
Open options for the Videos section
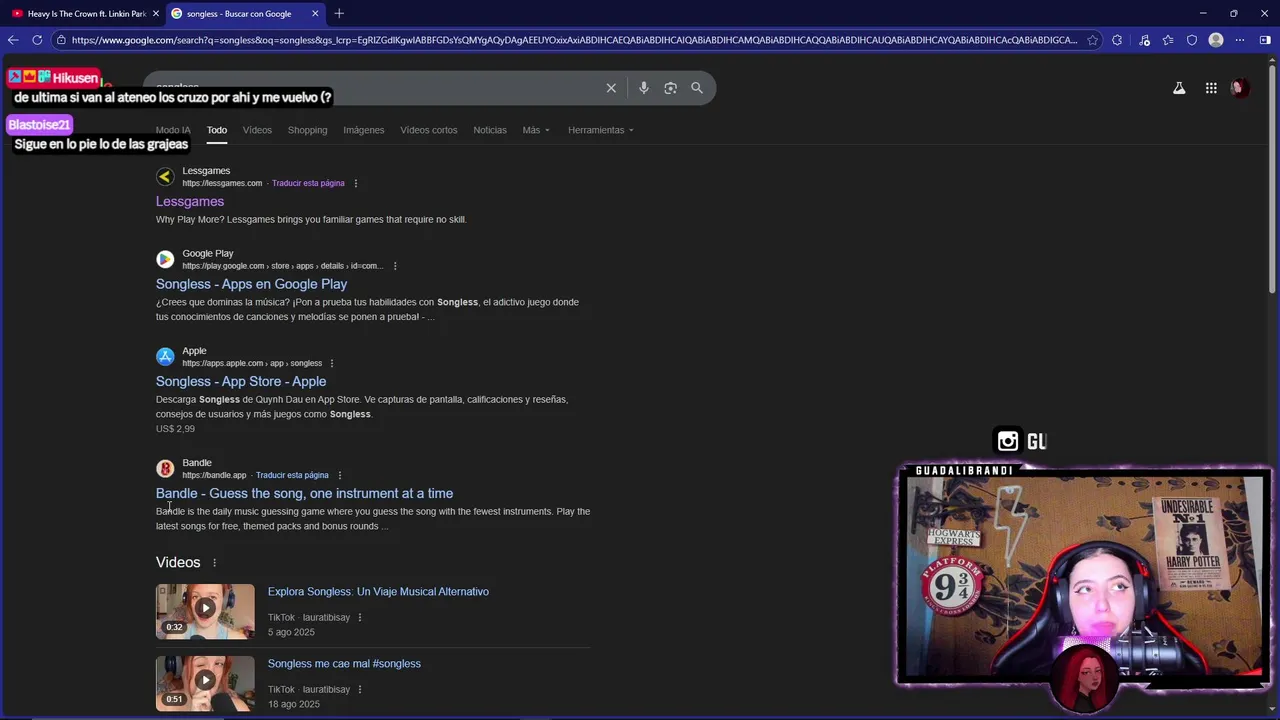click(214, 563)
